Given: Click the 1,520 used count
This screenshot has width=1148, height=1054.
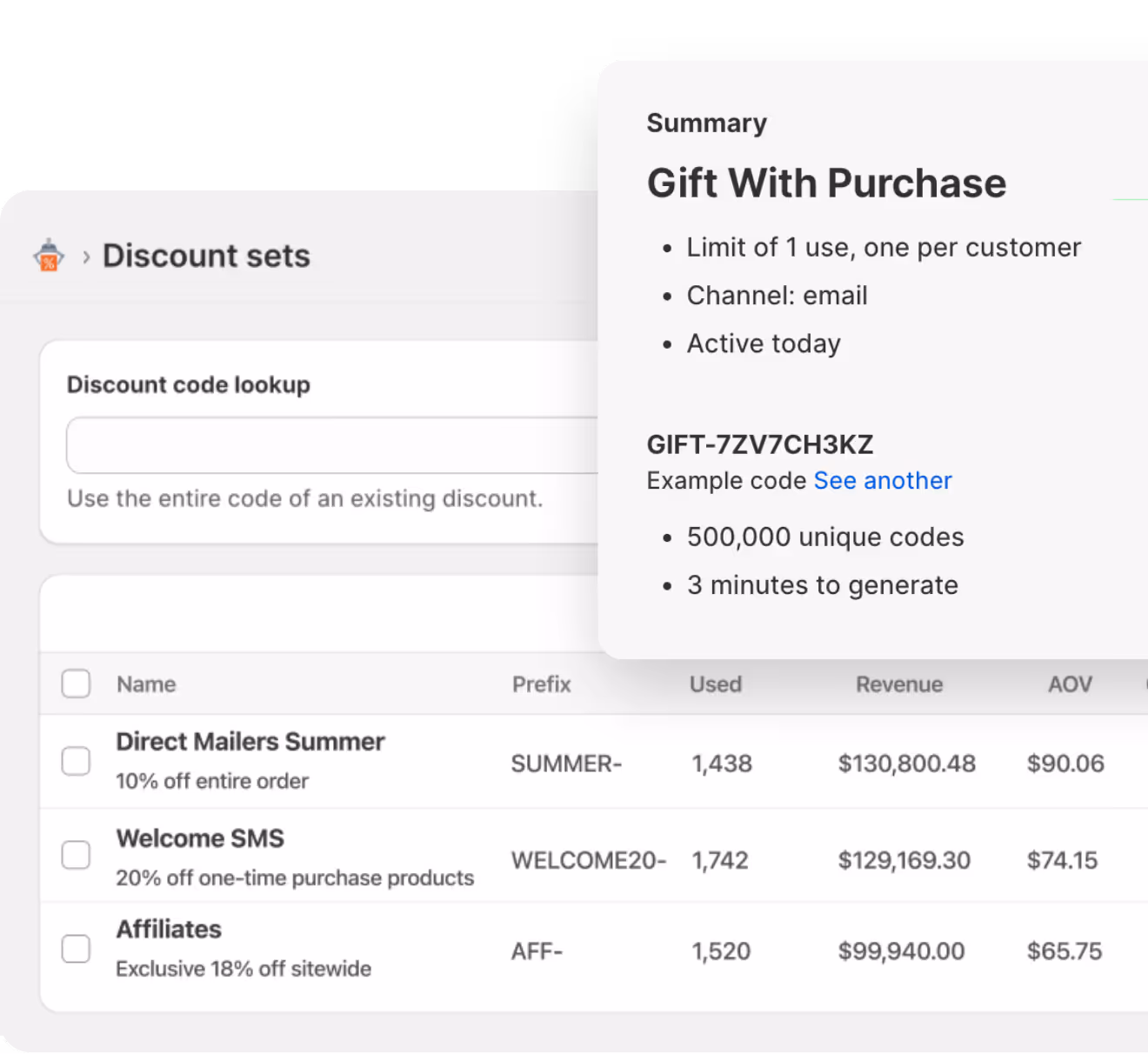Looking at the screenshot, I should click(x=721, y=951).
